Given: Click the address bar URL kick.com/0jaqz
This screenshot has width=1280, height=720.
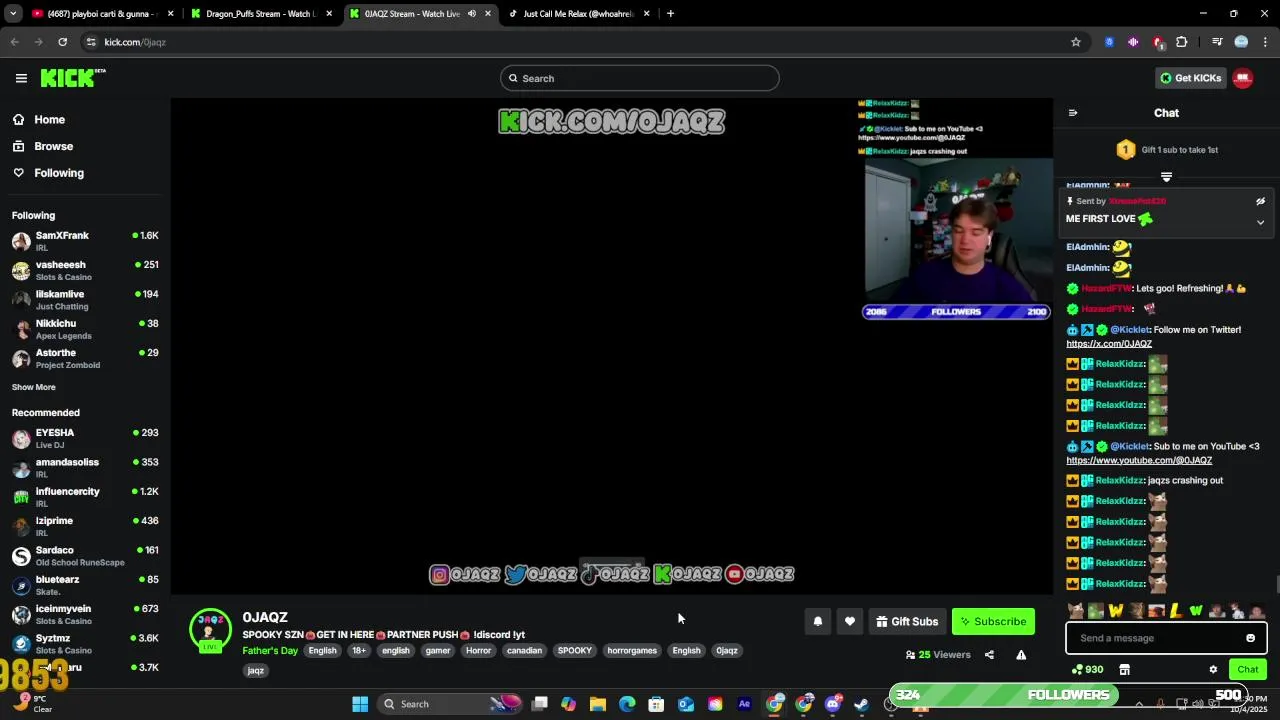Looking at the screenshot, I should pyautogui.click(x=135, y=42).
